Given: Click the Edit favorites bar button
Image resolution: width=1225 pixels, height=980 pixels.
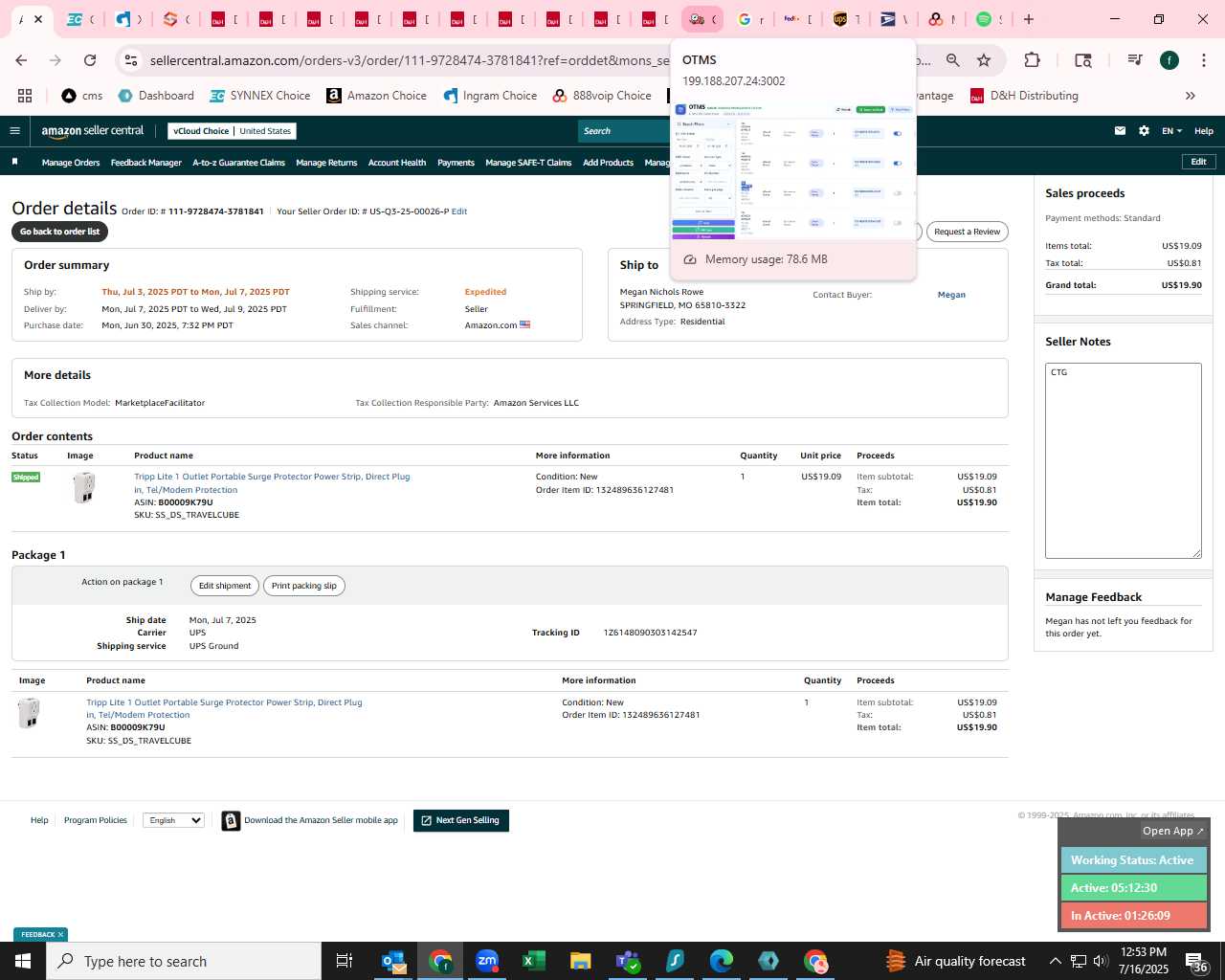Looking at the screenshot, I should click(x=1198, y=162).
